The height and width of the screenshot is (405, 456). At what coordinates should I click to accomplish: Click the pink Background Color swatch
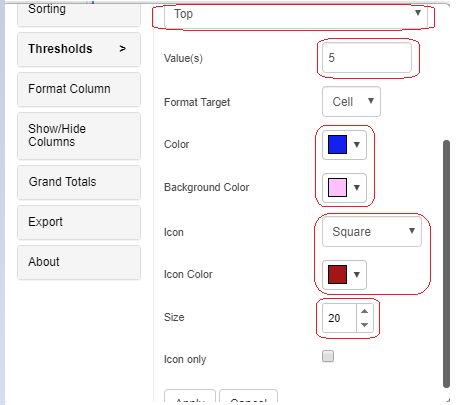click(x=337, y=188)
